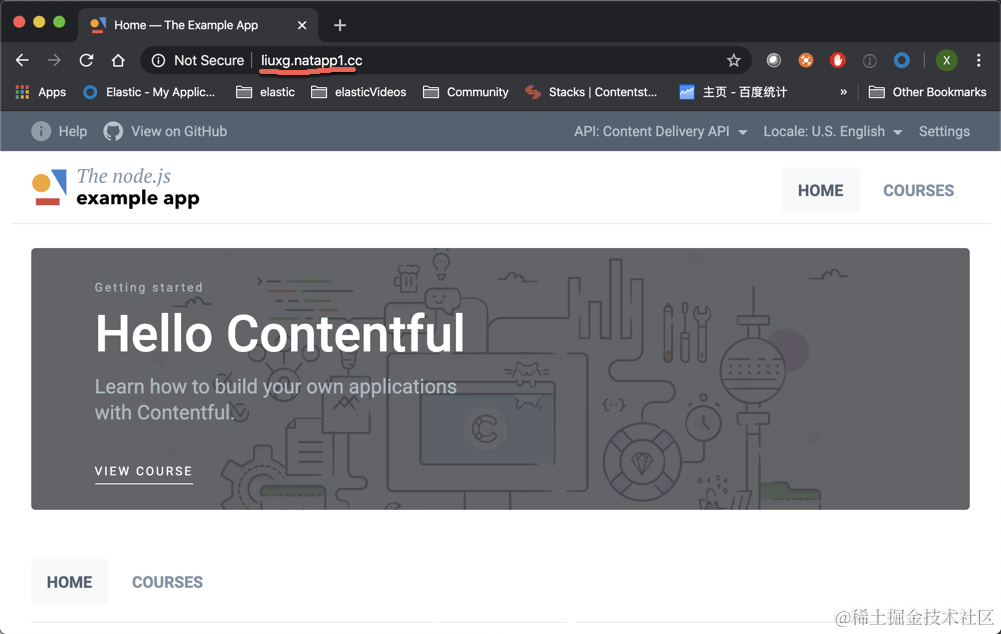Viewport: 1001px width, 634px height.
Task: Click the Learn how to build description text
Action: (x=276, y=400)
